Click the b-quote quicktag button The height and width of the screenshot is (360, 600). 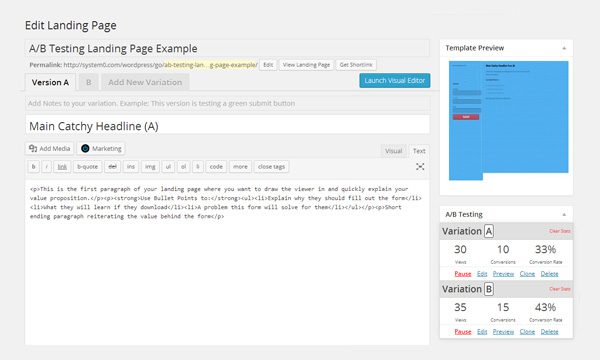click(88, 167)
